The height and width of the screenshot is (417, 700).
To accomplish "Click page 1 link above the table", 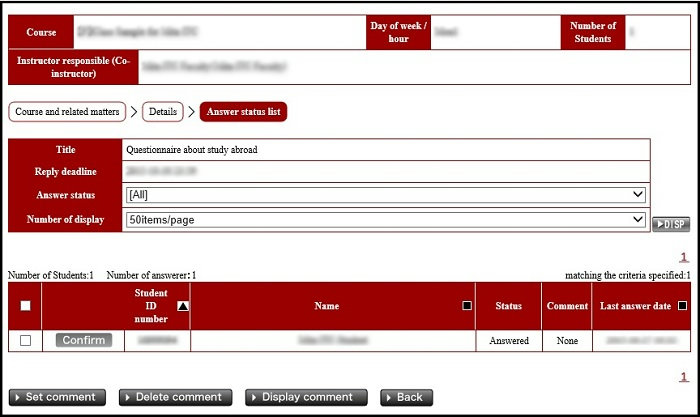I will 684,257.
